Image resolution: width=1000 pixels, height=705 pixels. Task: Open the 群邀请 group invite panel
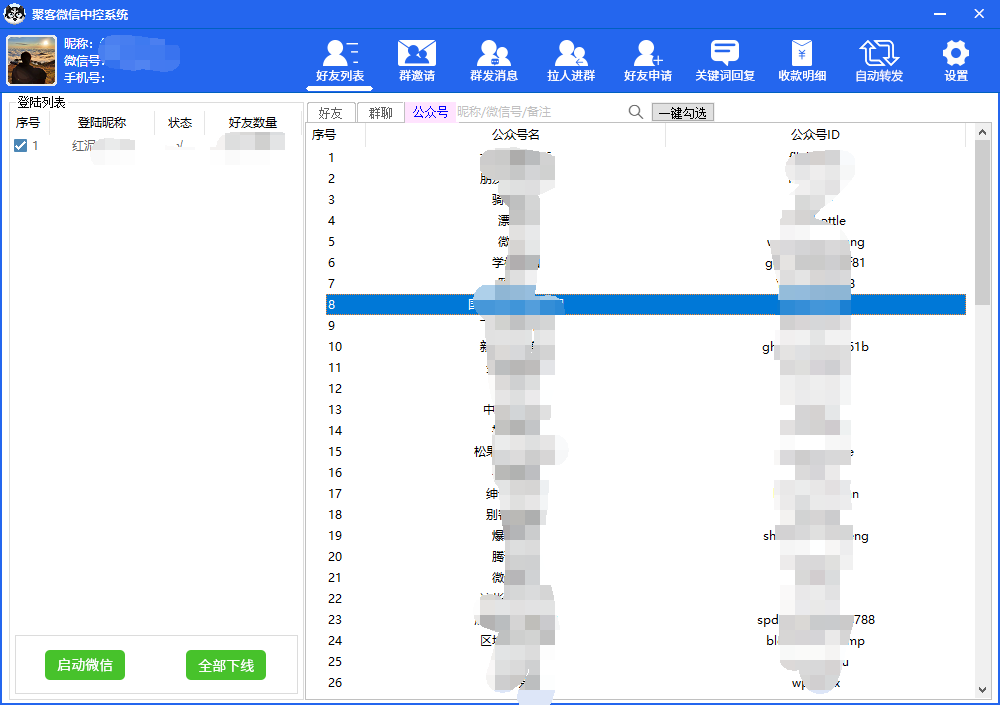coord(416,60)
